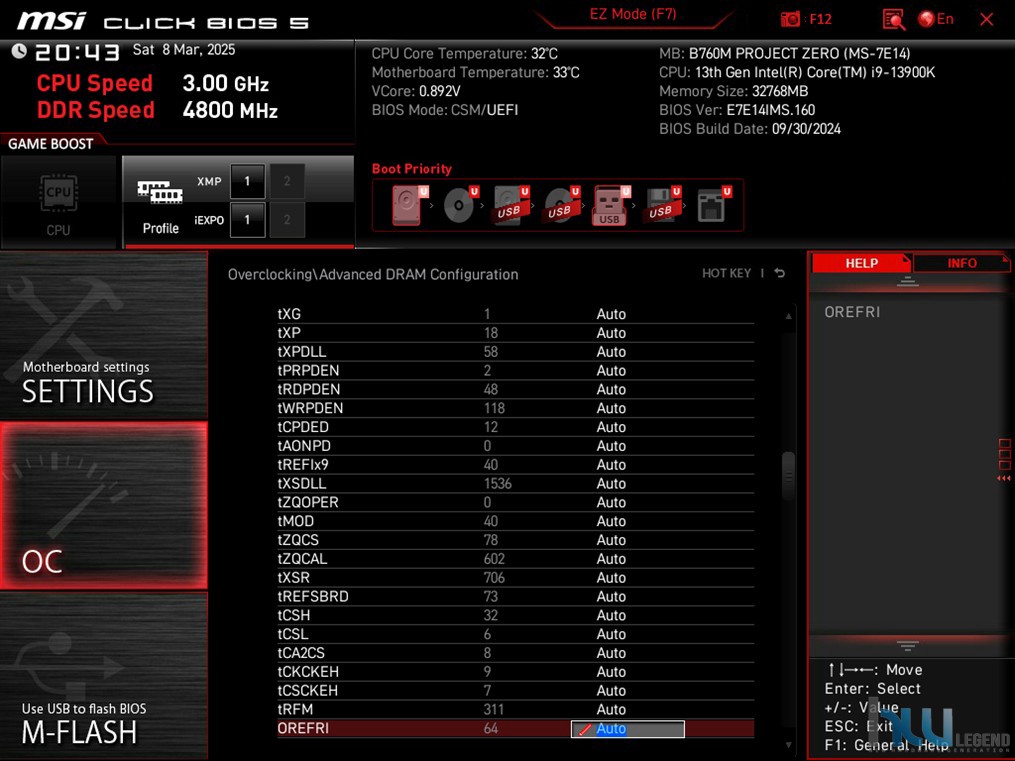Image resolution: width=1015 pixels, height=761 pixels.
Task: Select the tCKCKEH timing row
Action: [515, 671]
